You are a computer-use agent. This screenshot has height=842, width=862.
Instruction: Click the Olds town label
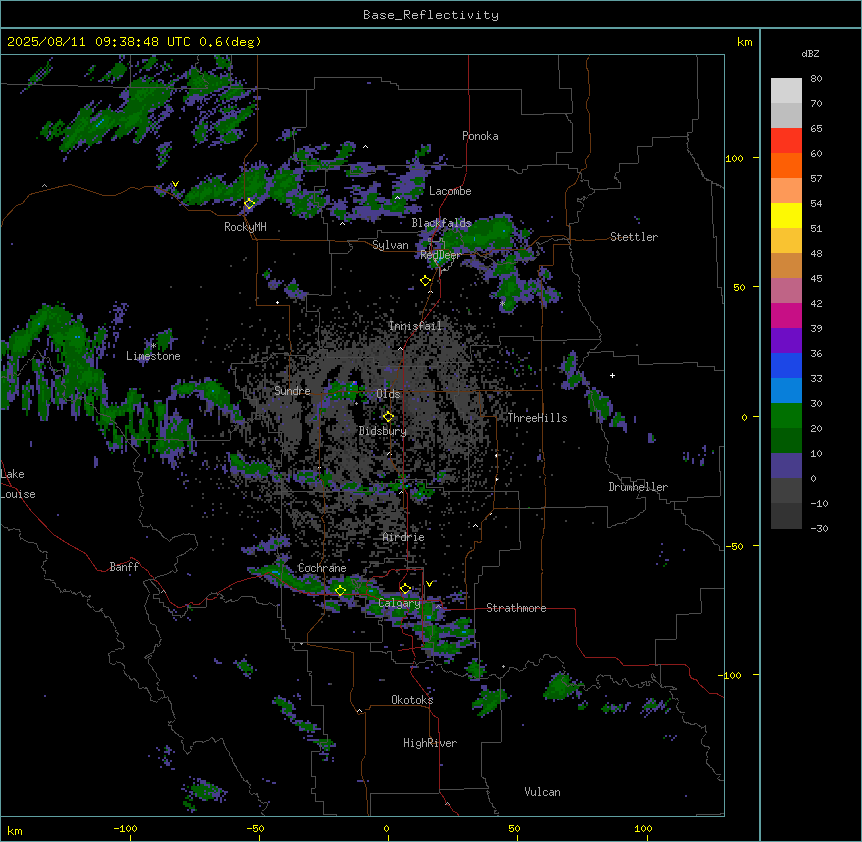coord(388,394)
